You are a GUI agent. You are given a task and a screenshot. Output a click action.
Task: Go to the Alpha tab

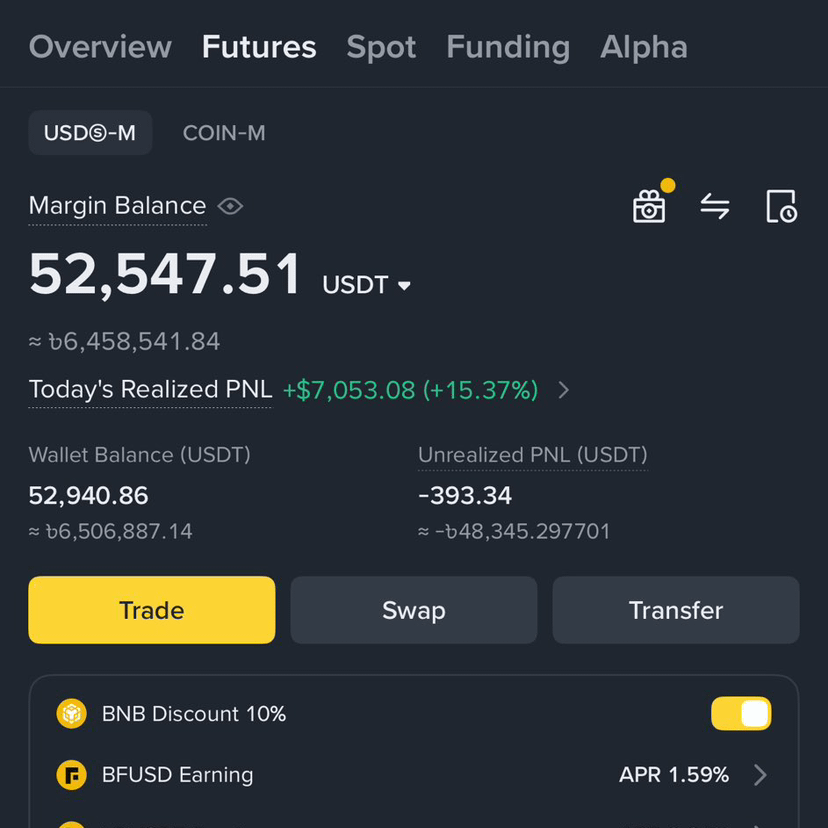tap(644, 46)
